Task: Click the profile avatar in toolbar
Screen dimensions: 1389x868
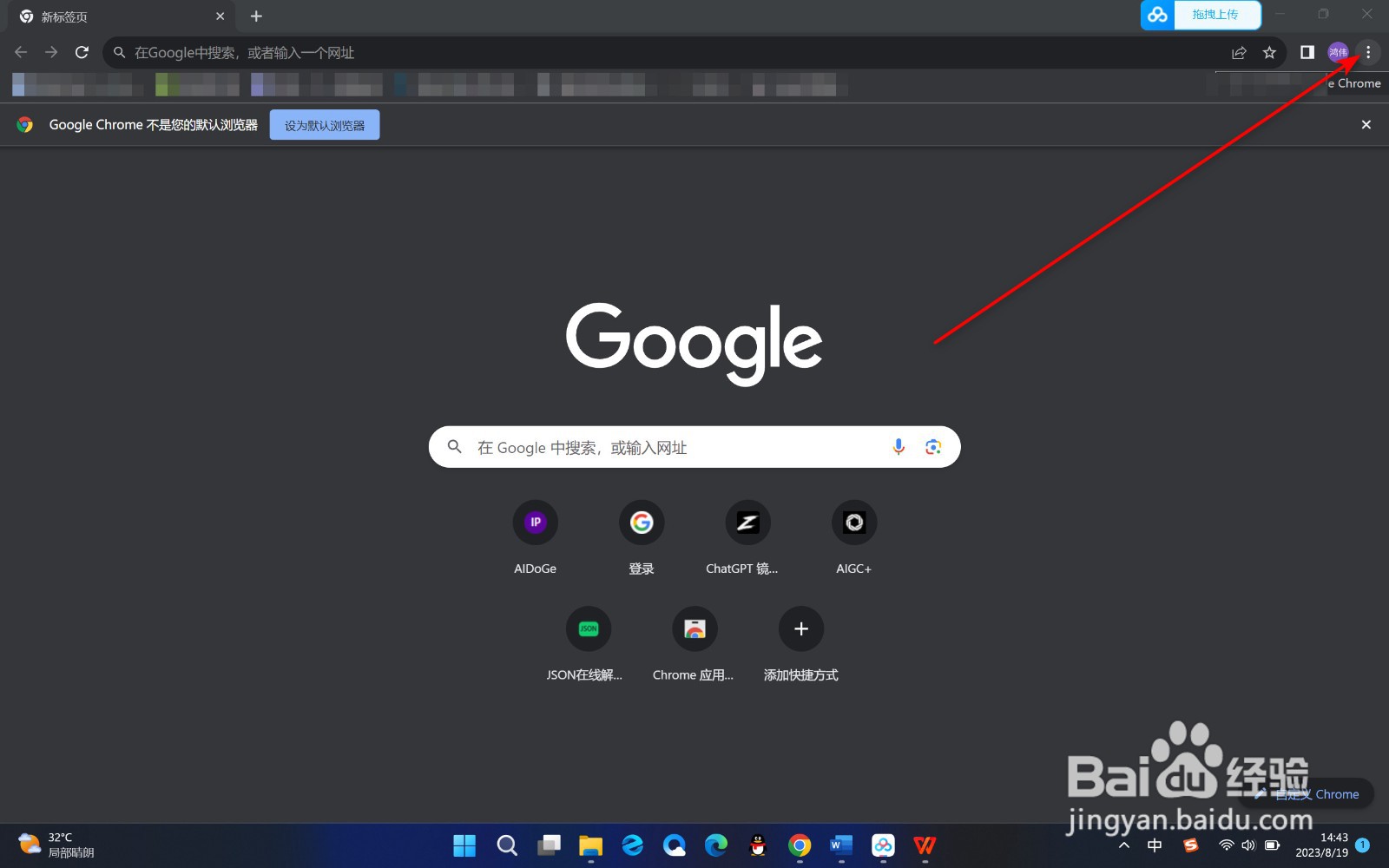Action: pyautogui.click(x=1338, y=53)
